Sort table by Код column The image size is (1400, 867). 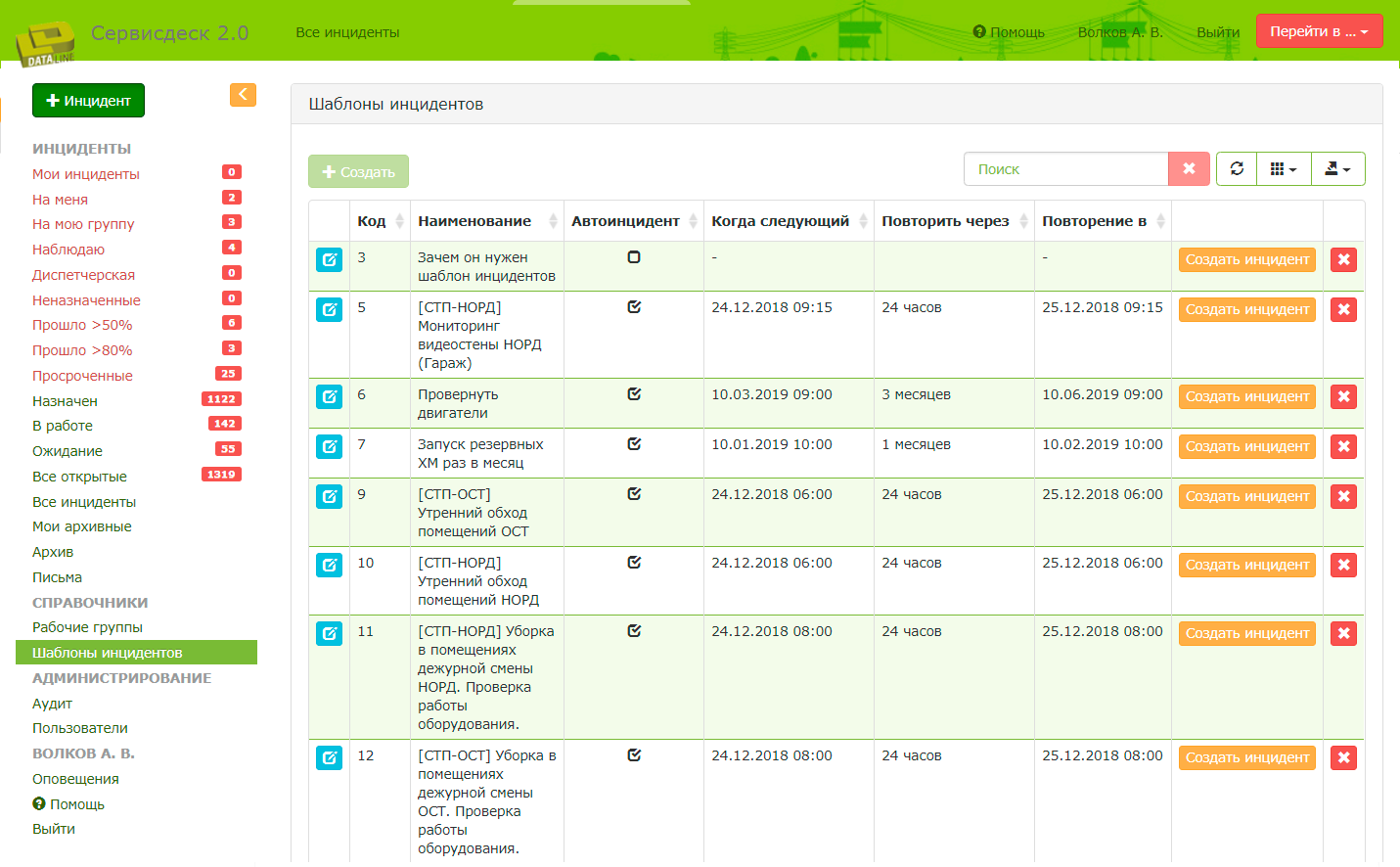(380, 221)
